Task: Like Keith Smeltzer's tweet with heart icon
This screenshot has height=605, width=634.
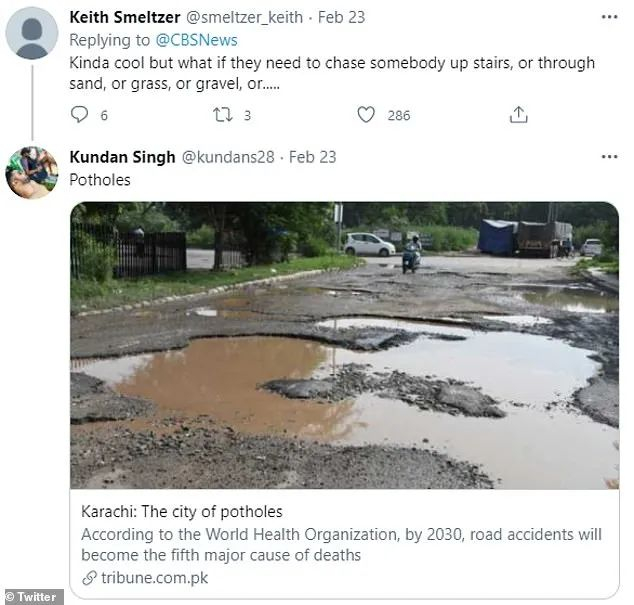Action: (367, 115)
